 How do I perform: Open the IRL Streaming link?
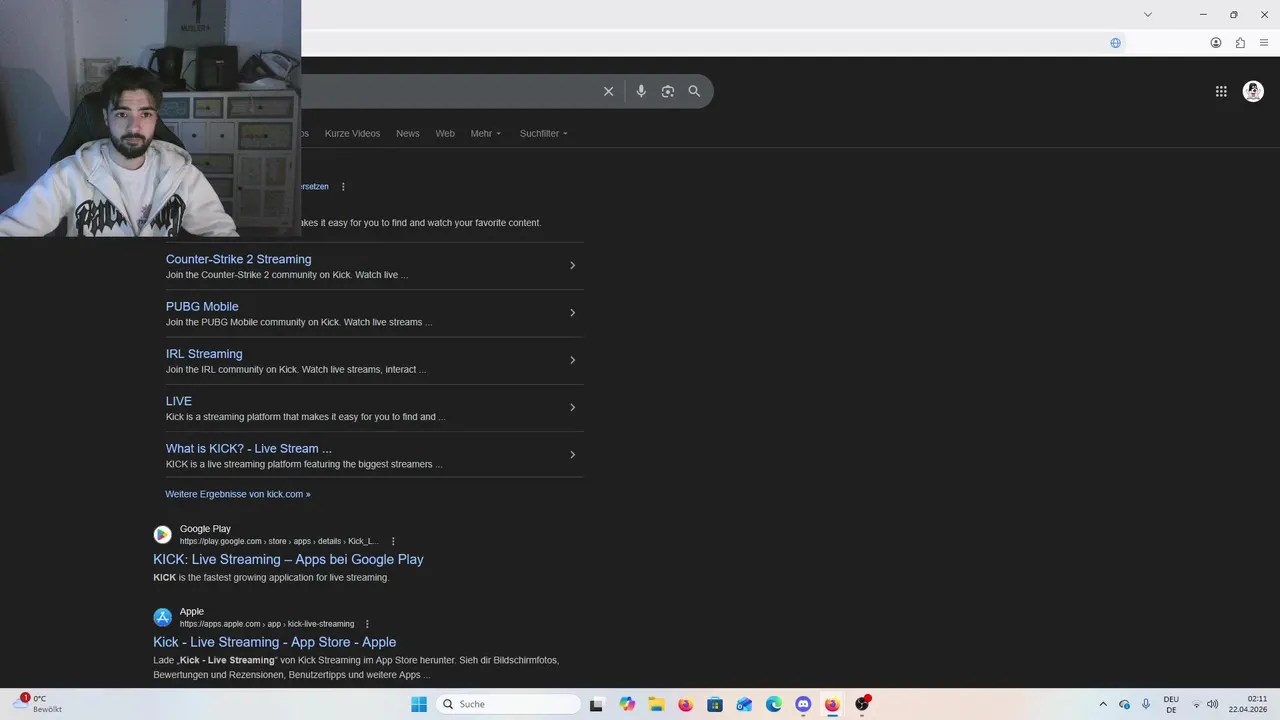[x=204, y=354]
